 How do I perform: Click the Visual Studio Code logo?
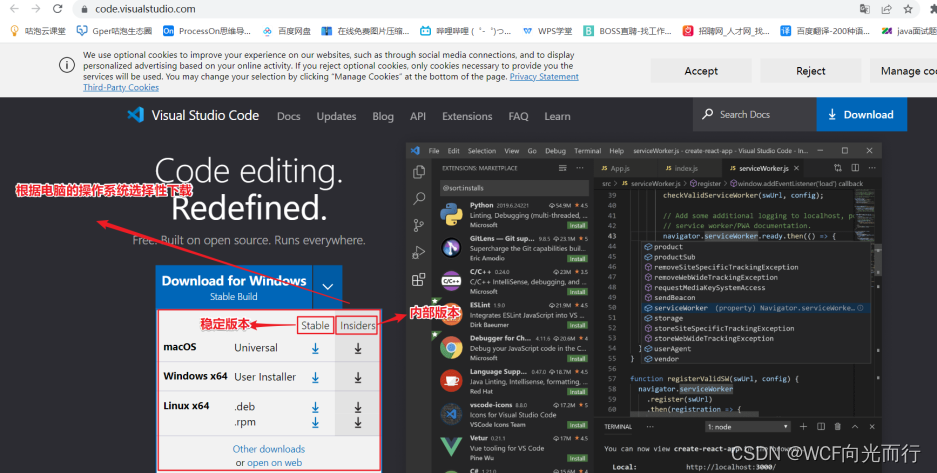pyautogui.click(x=193, y=115)
